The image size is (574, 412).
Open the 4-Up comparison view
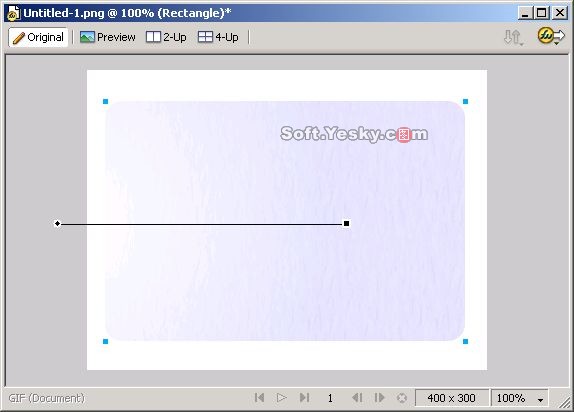point(218,37)
